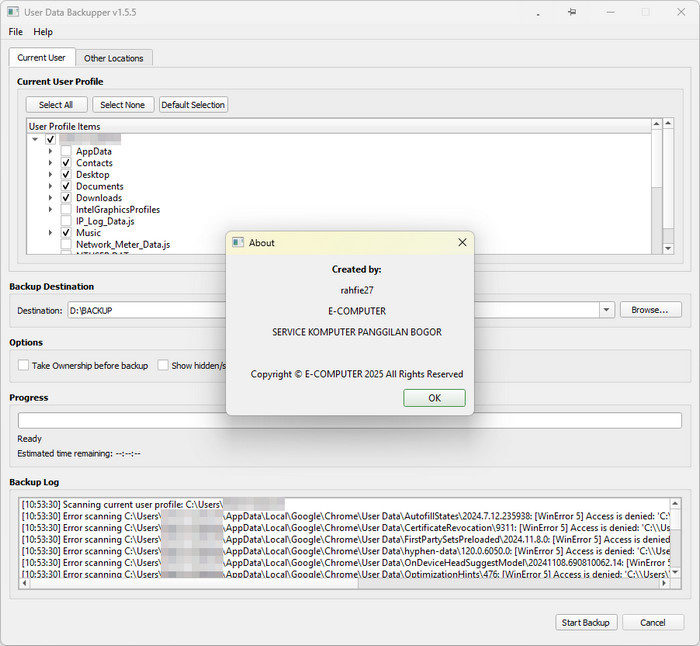Click the Browse... destination button
The width and height of the screenshot is (700, 646).
(x=650, y=310)
